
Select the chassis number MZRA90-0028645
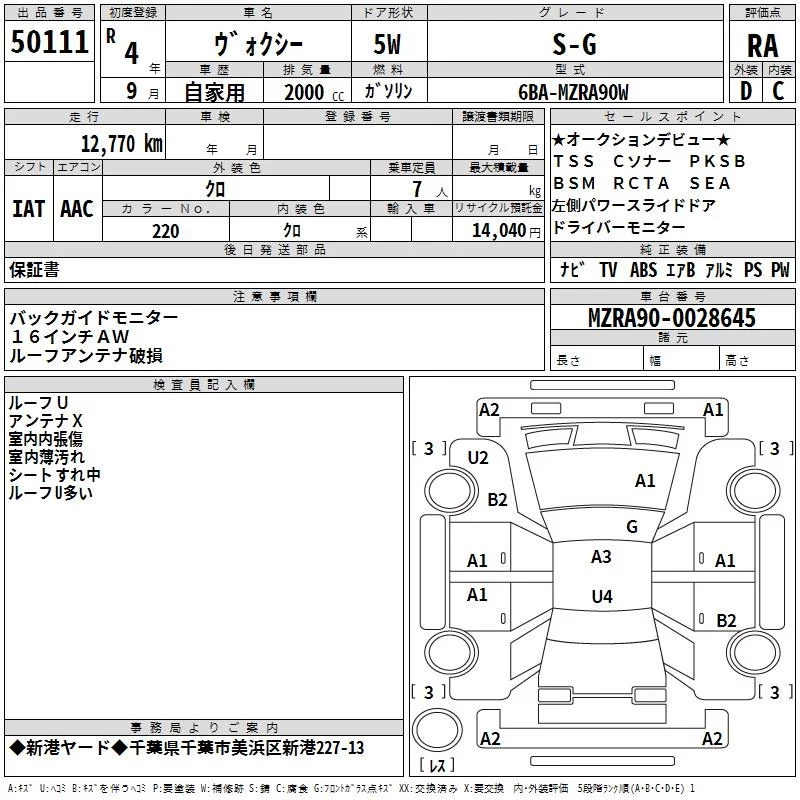672,318
